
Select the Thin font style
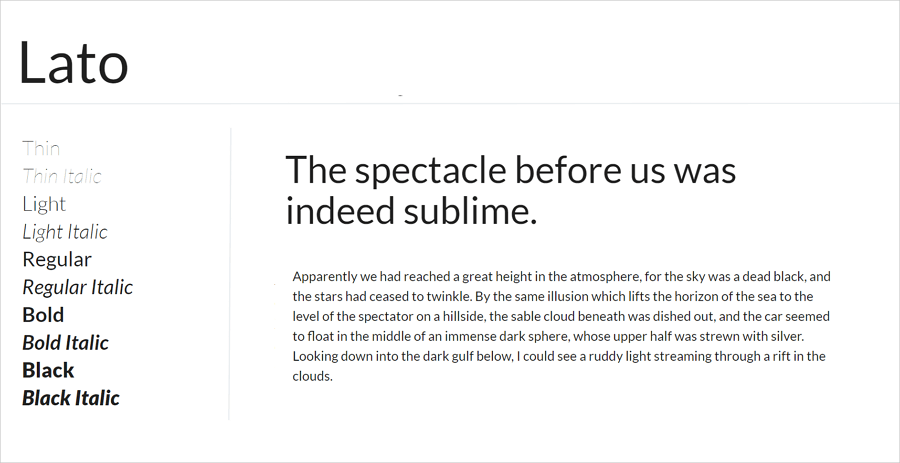coord(41,149)
